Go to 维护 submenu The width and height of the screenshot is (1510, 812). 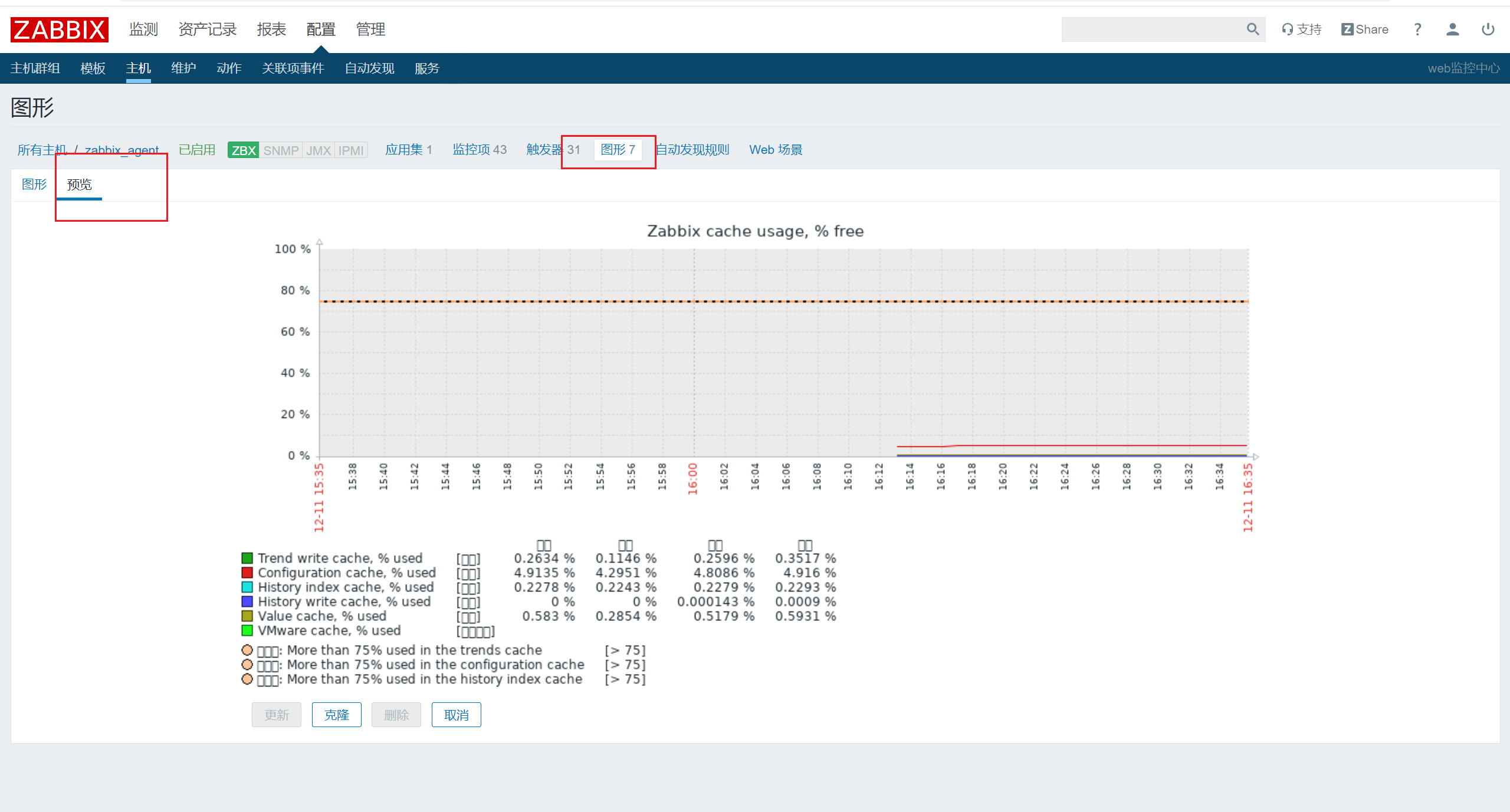coord(183,68)
